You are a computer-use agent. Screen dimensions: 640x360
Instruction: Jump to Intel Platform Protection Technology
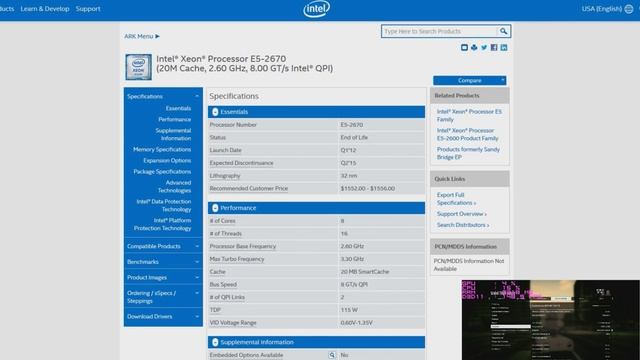(x=162, y=224)
